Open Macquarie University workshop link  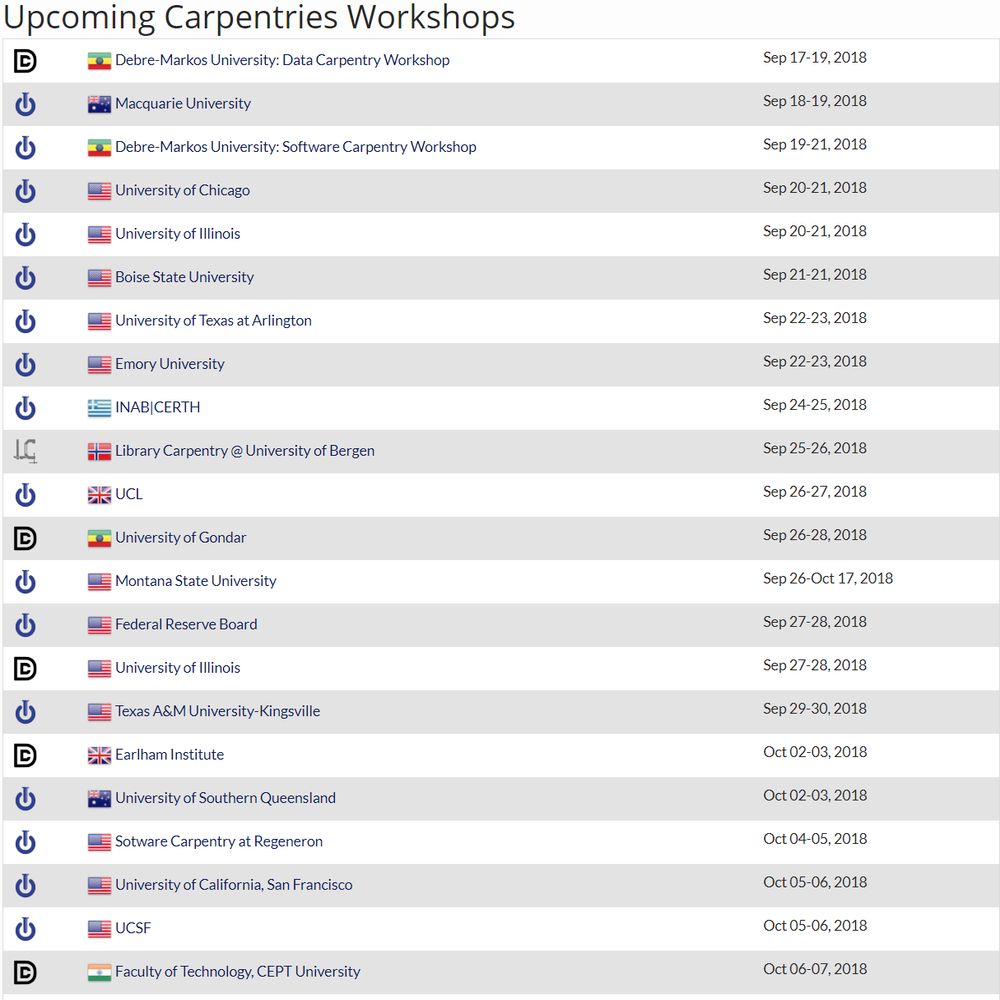tap(183, 103)
